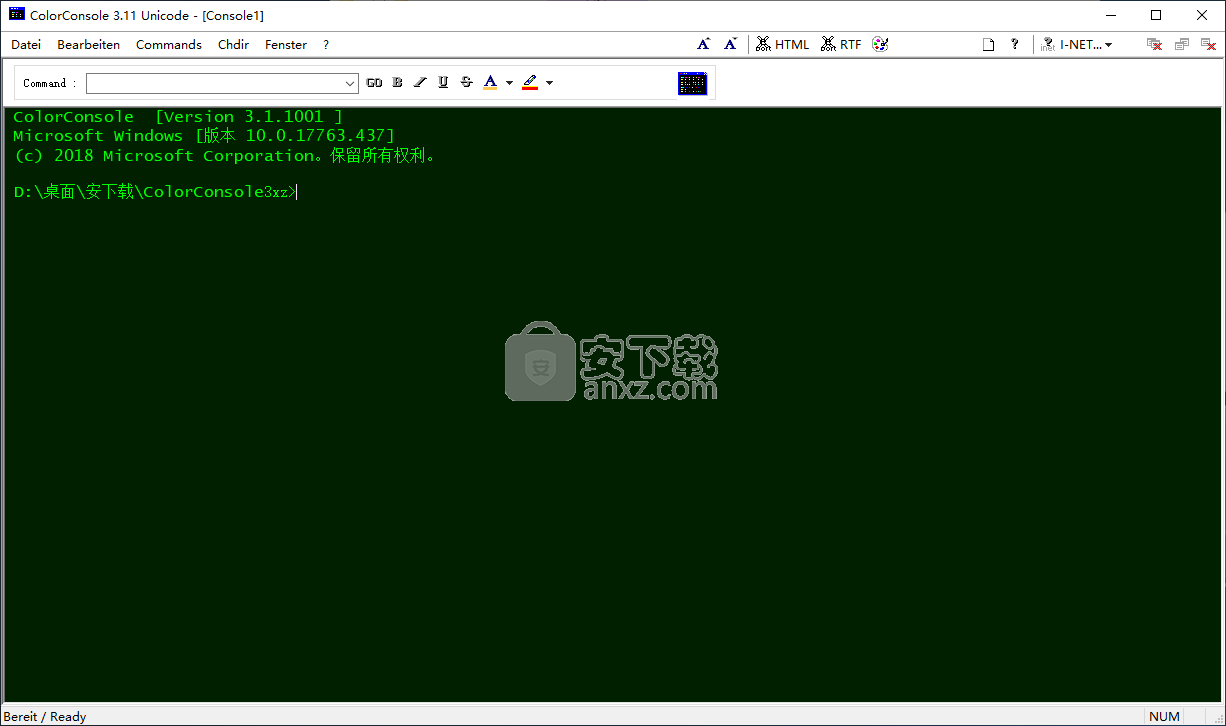Click the cascade windows icon

(x=1181, y=44)
